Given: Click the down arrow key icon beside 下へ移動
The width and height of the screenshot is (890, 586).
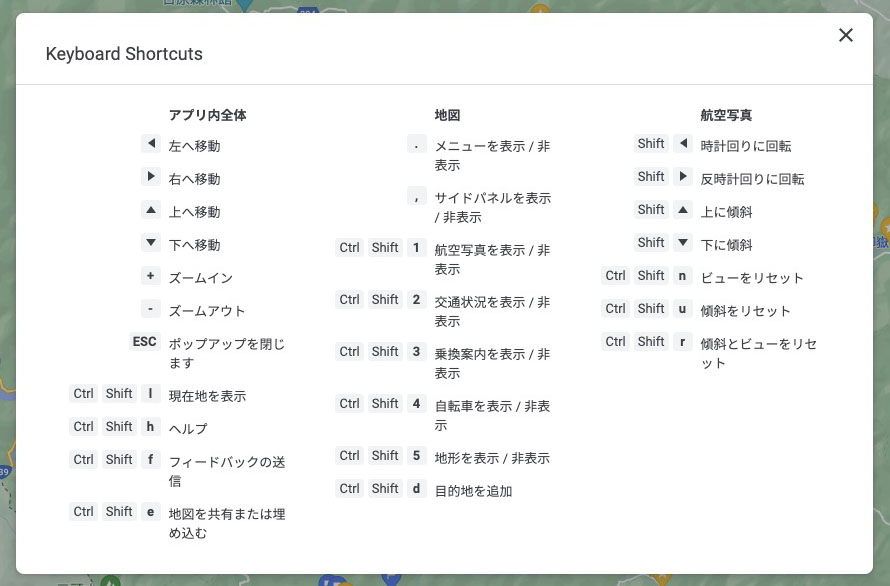Looking at the screenshot, I should [150, 244].
